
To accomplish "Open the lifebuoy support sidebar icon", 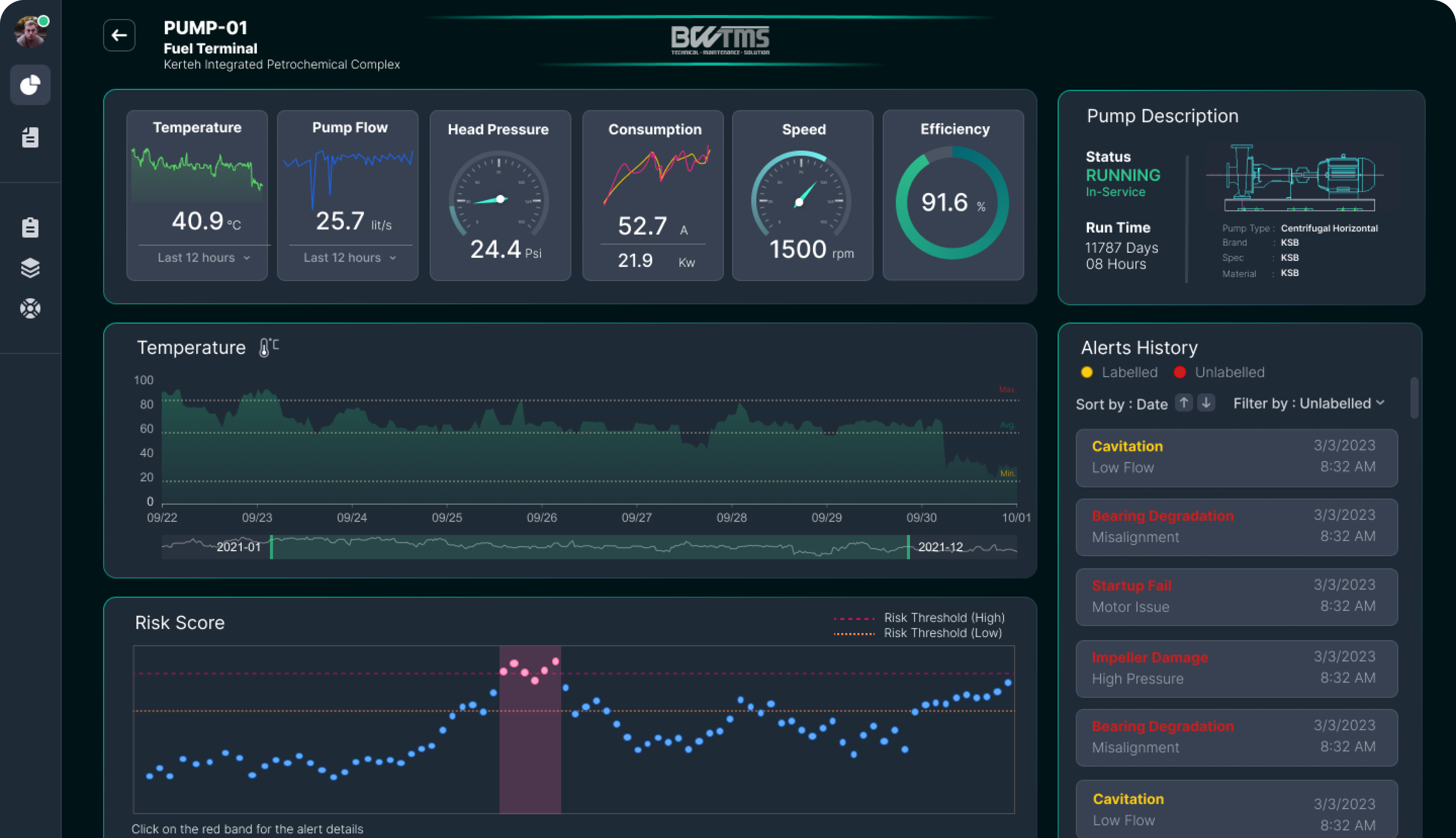I will coord(30,308).
